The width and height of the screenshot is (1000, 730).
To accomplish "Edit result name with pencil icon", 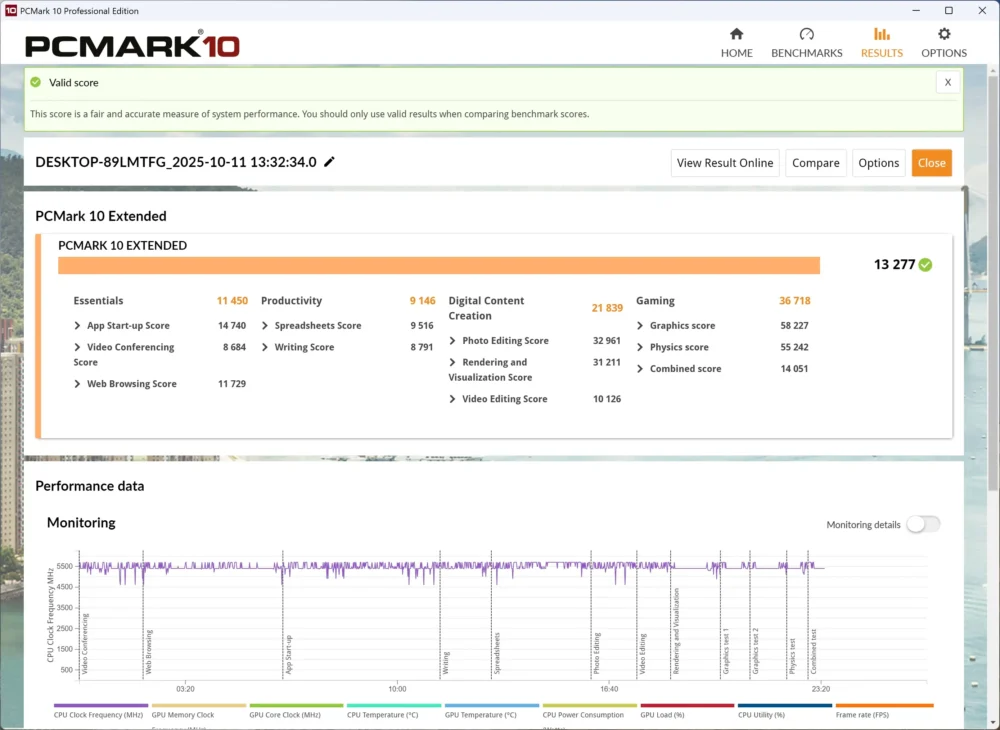I will 329,162.
